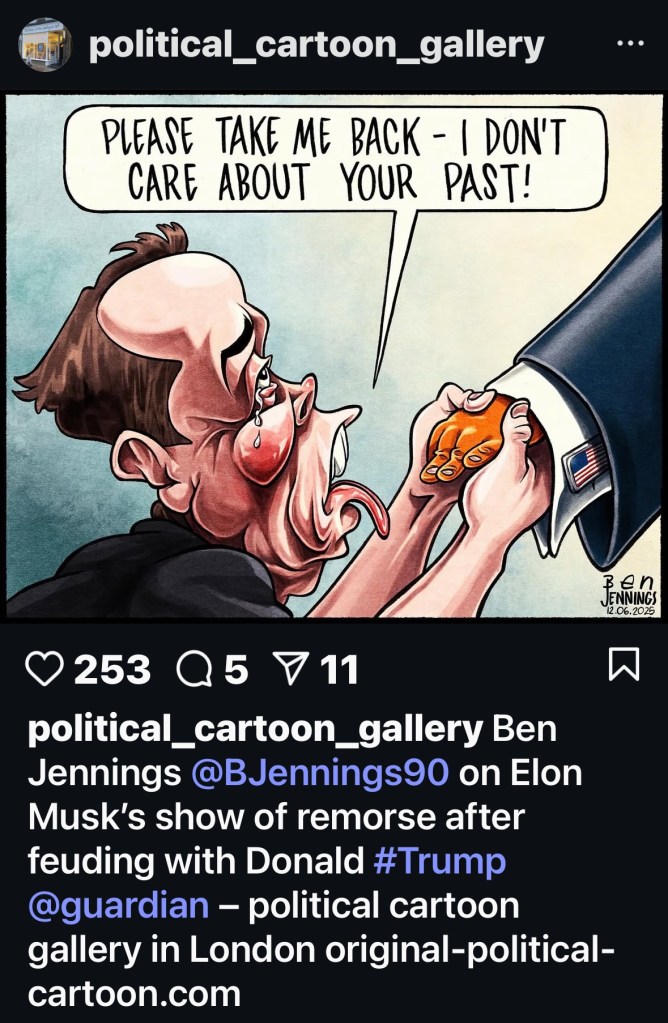Click the speech bubble text in cartoon
This screenshot has height=1023, width=668.
tap(336, 161)
